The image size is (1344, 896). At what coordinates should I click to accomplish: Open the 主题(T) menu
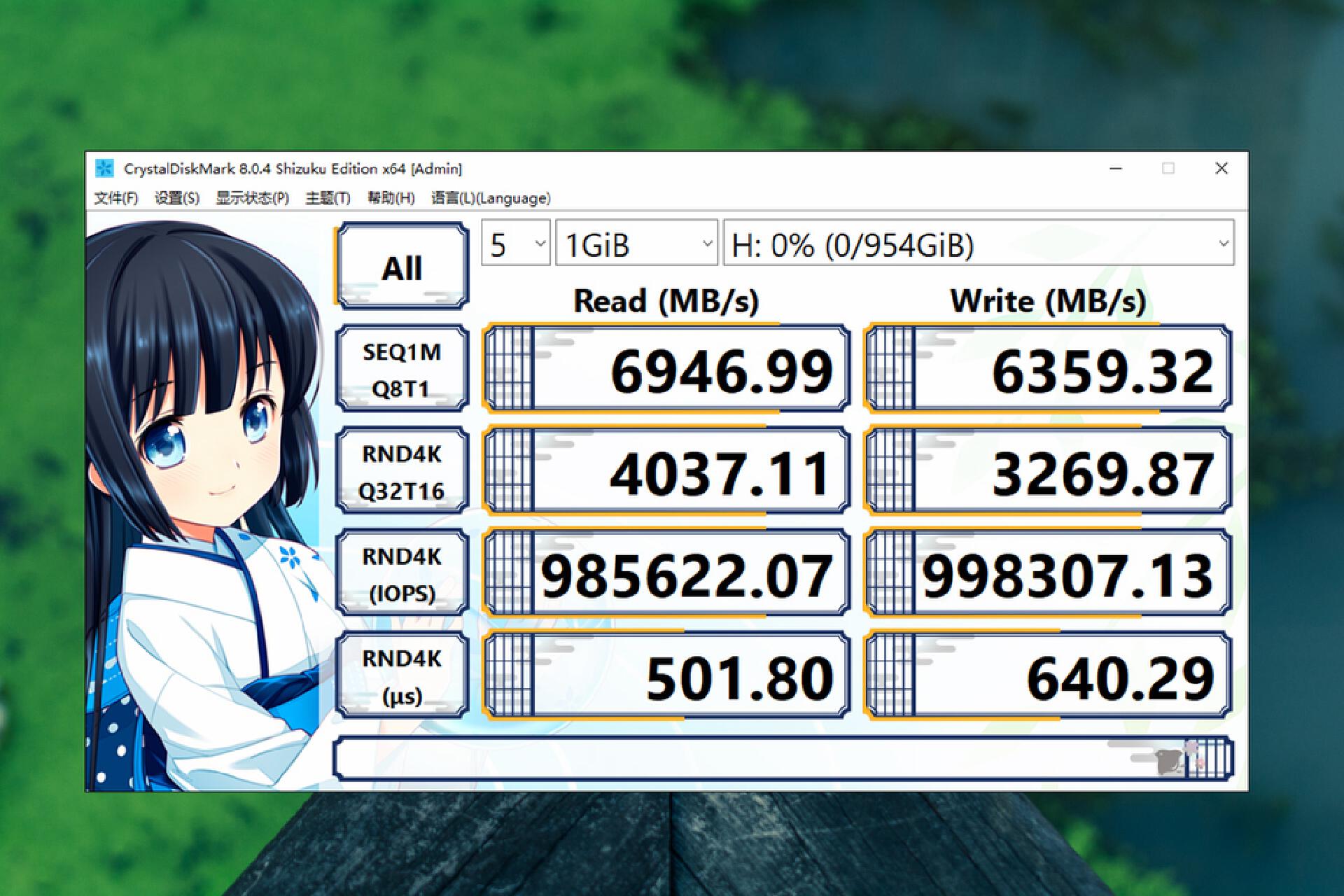click(326, 198)
